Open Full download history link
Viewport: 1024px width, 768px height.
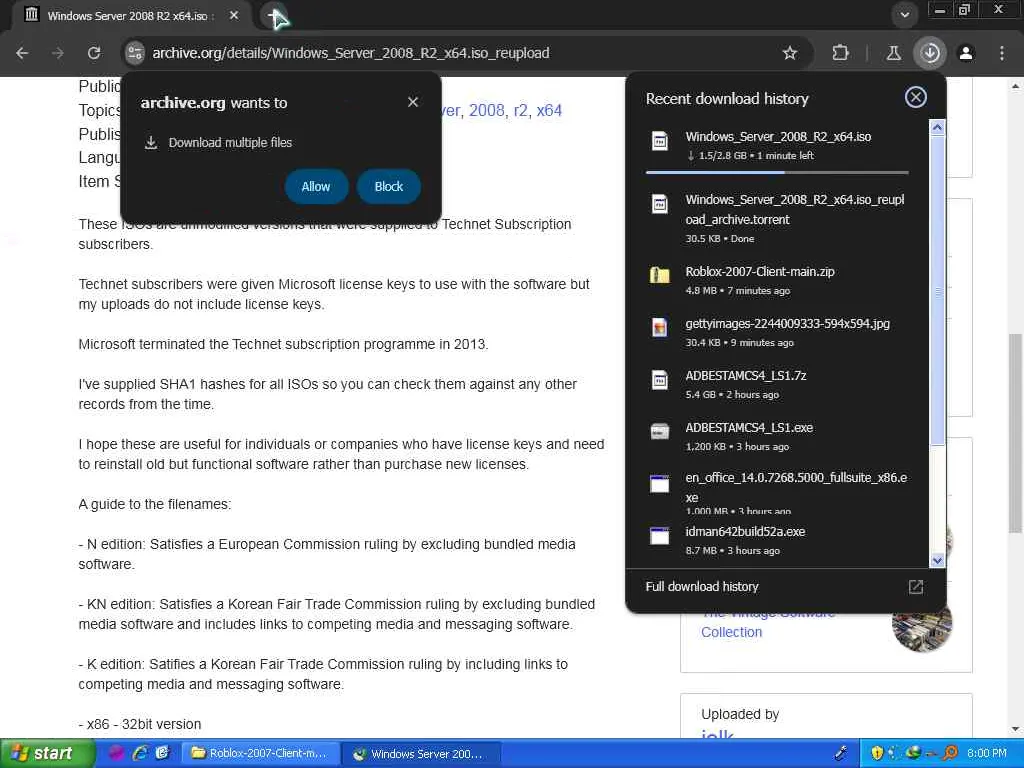[702, 586]
